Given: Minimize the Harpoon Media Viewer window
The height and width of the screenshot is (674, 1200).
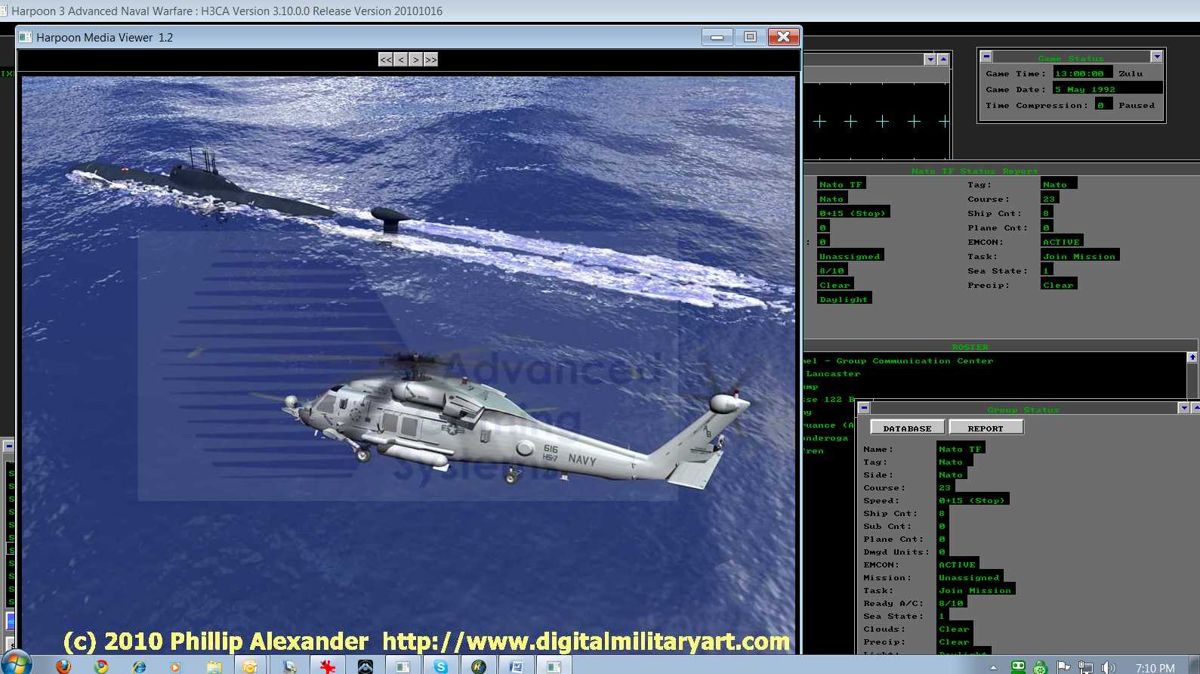Looking at the screenshot, I should point(717,37).
